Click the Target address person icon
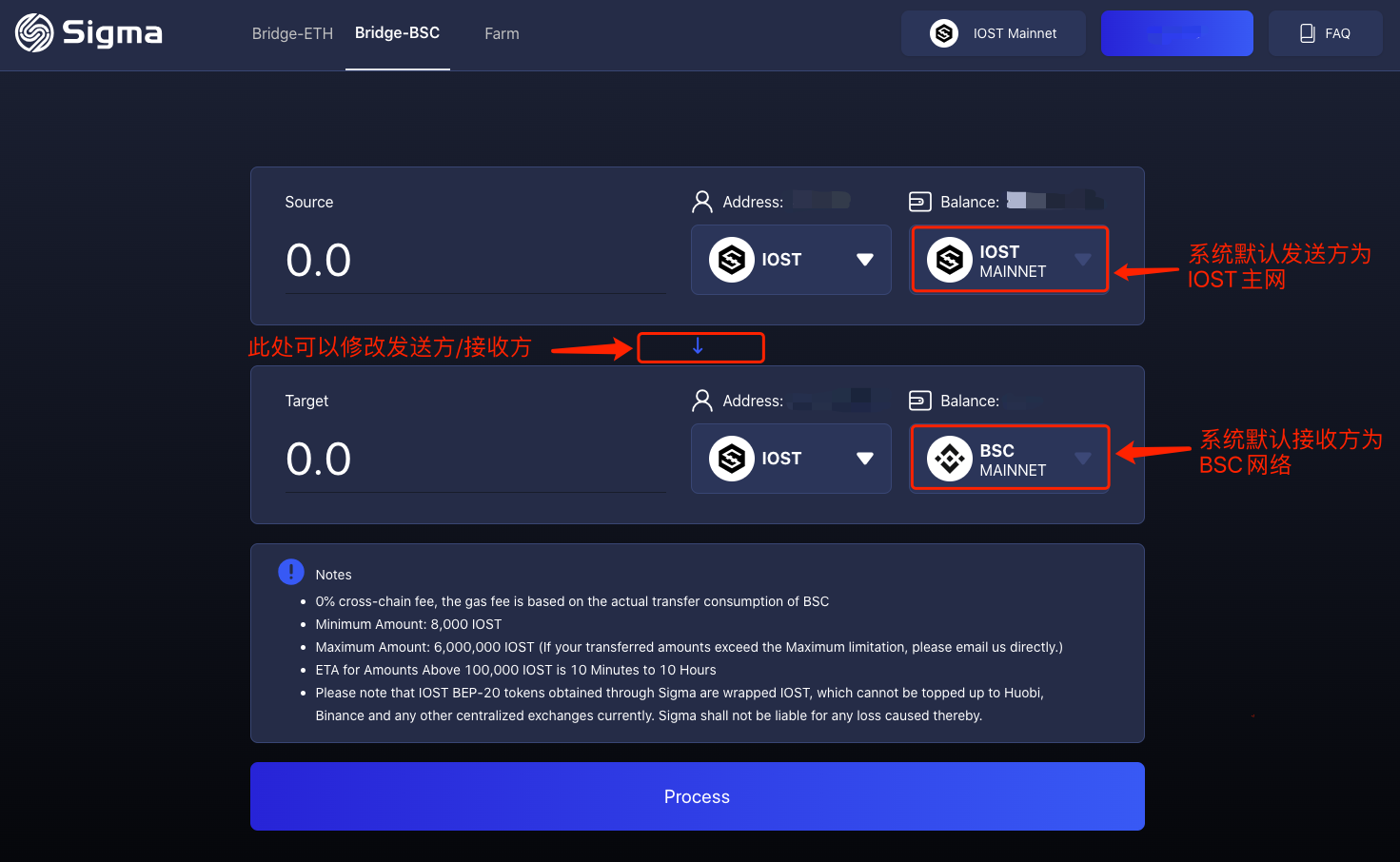Screen dimensions: 1400x862 (x=702, y=401)
